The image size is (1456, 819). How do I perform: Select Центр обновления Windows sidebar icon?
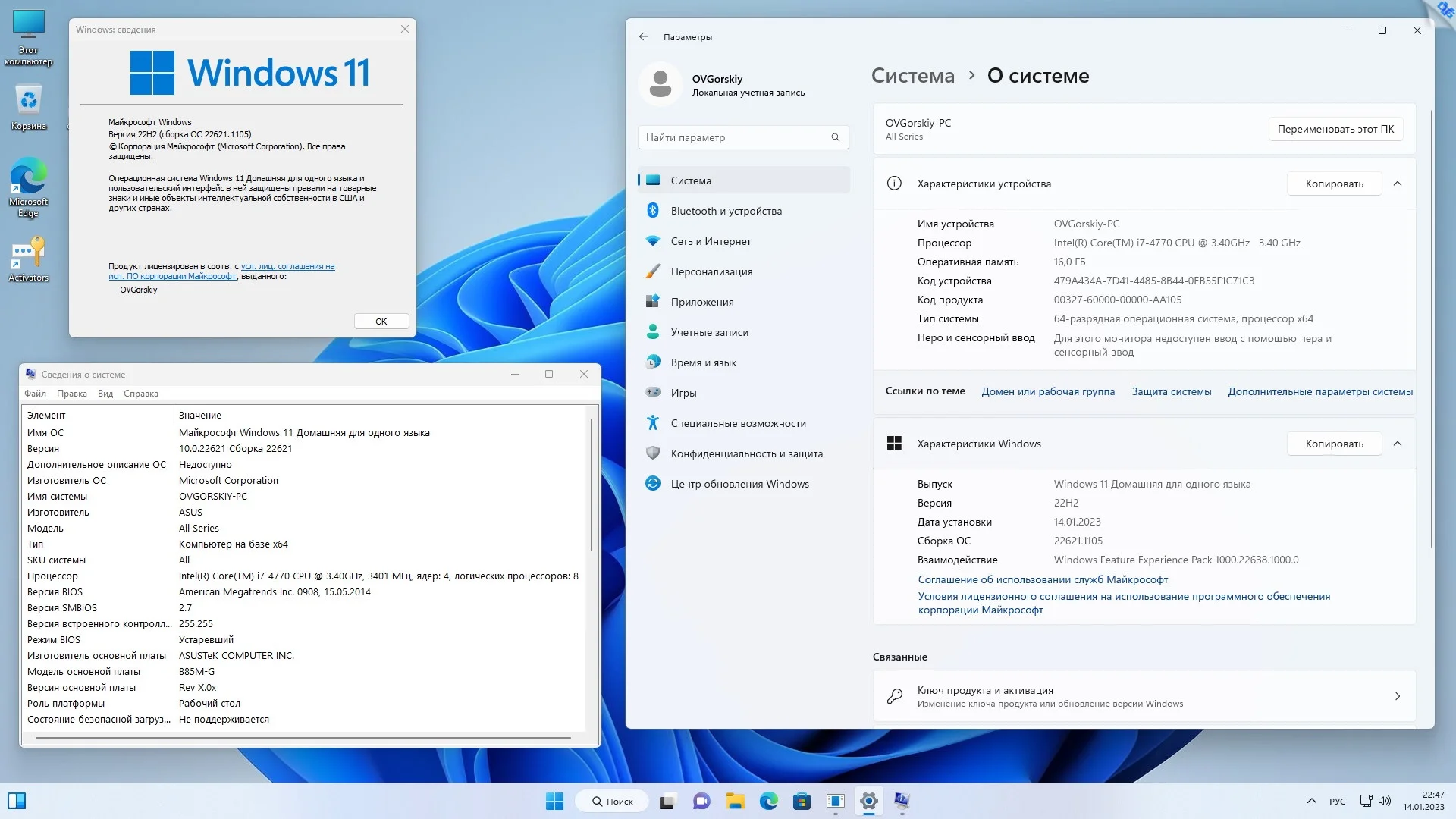[652, 484]
